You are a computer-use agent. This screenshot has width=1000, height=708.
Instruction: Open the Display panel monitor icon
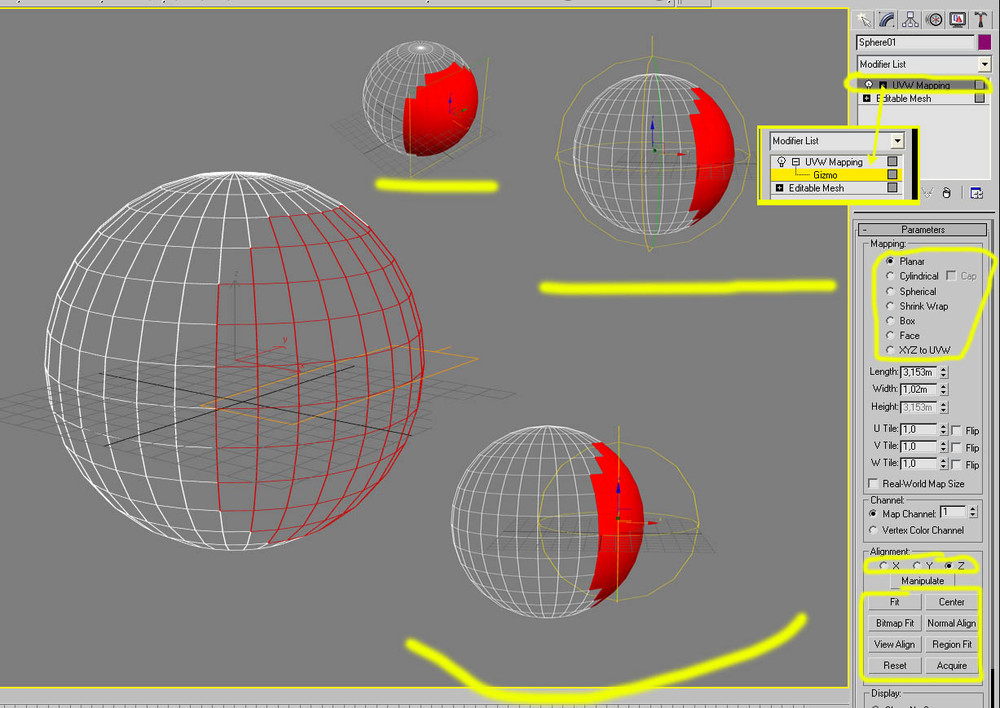click(x=957, y=20)
